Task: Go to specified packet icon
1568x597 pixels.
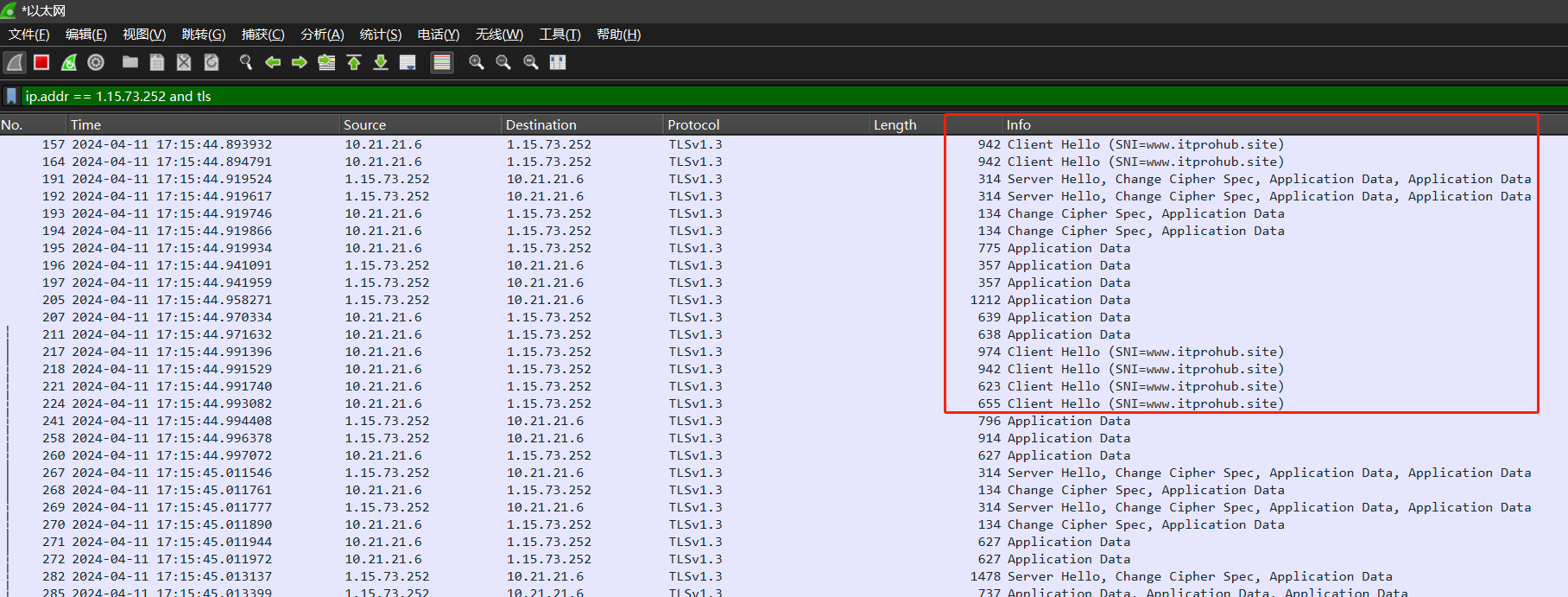Action: click(x=326, y=62)
